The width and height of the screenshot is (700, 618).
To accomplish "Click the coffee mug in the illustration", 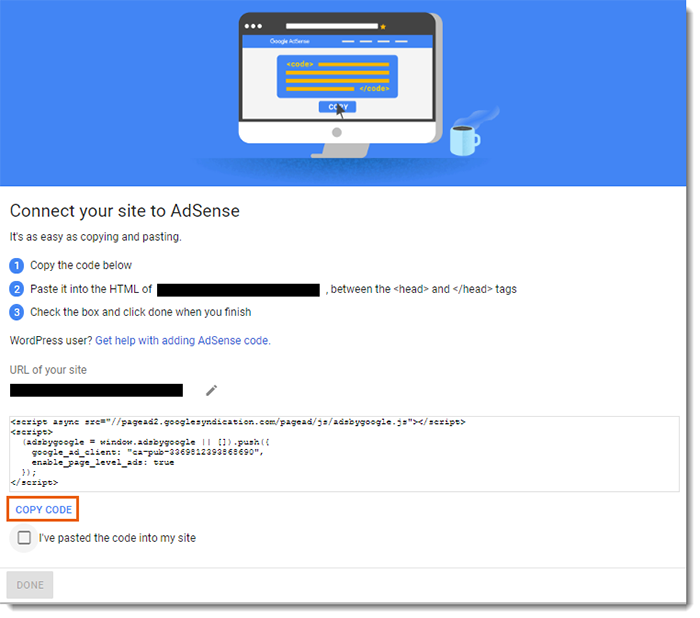I will click(x=463, y=139).
